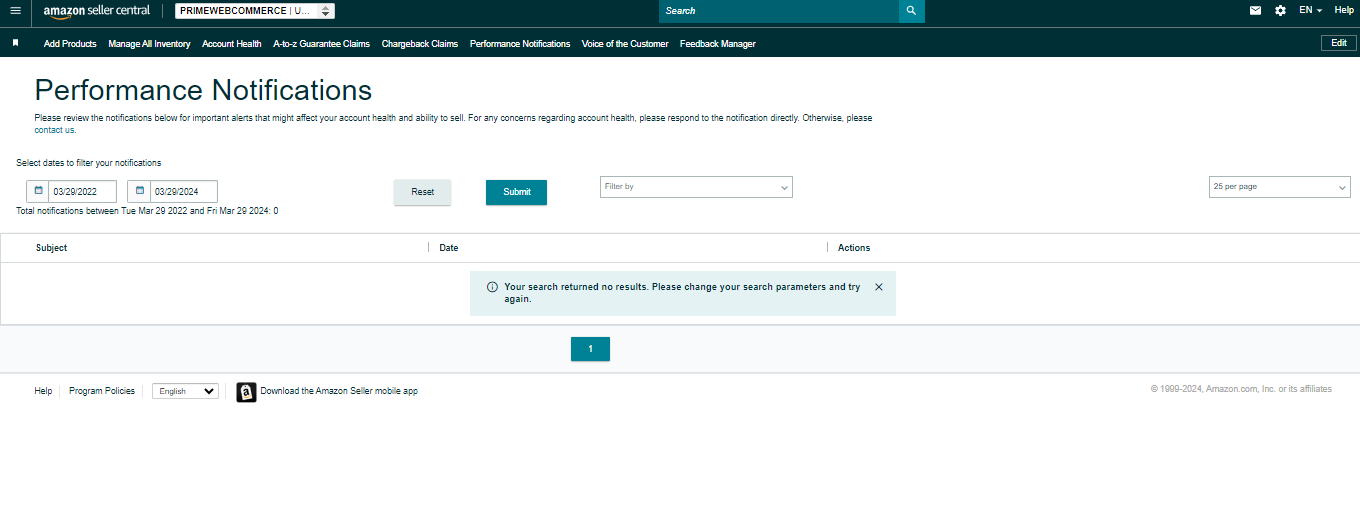
Task: Open A-to-z Guarantee Claims
Action: 321,44
